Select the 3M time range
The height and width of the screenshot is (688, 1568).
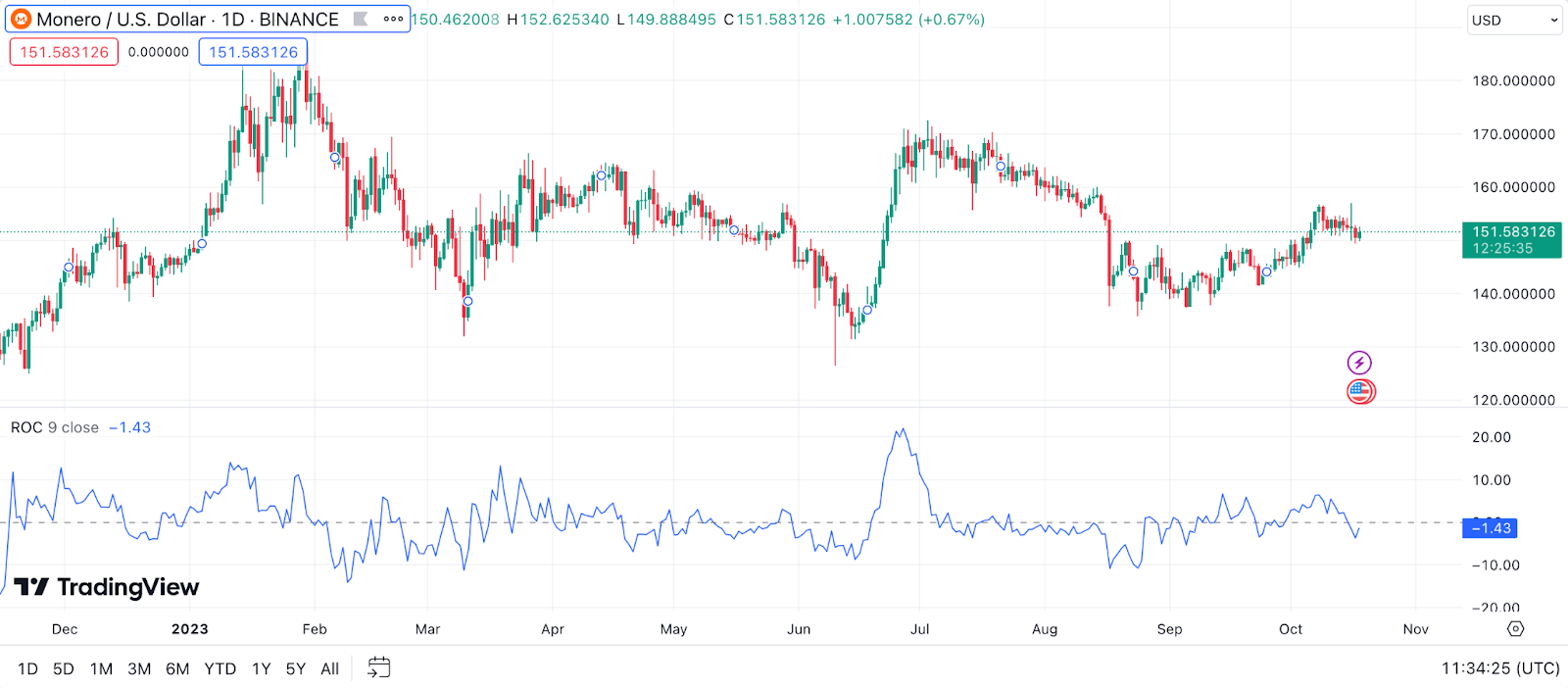(x=139, y=668)
